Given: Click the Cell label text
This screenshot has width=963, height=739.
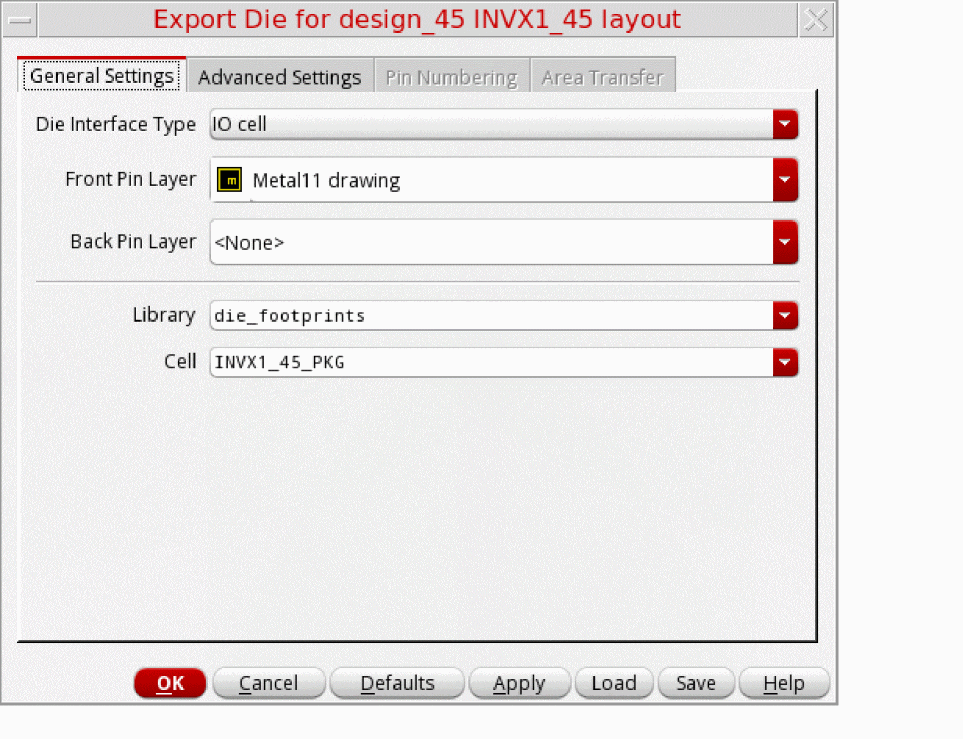Looking at the screenshot, I should point(180,361).
